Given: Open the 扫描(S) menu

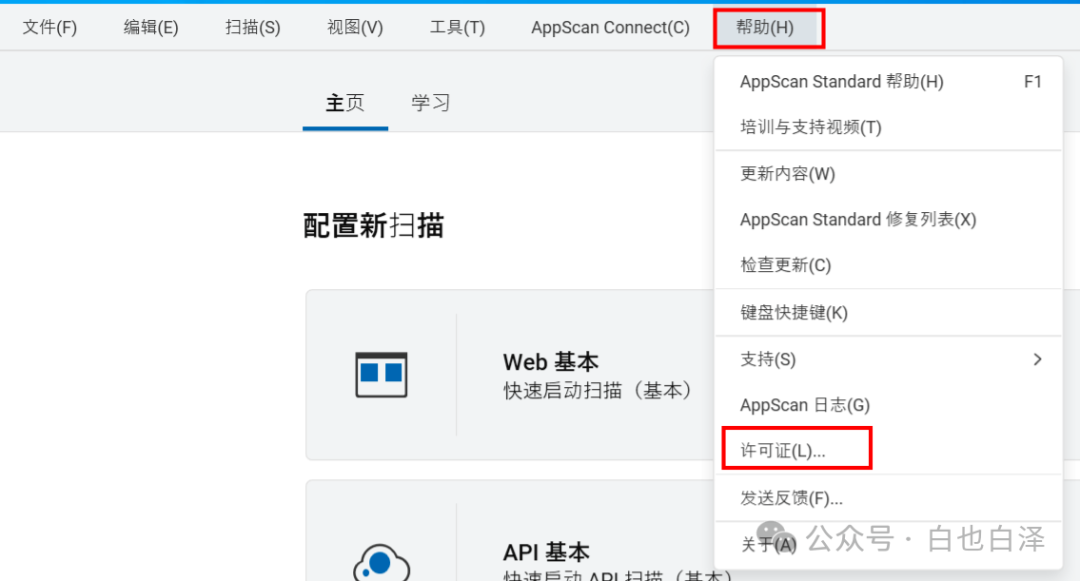Looking at the screenshot, I should coord(252,27).
